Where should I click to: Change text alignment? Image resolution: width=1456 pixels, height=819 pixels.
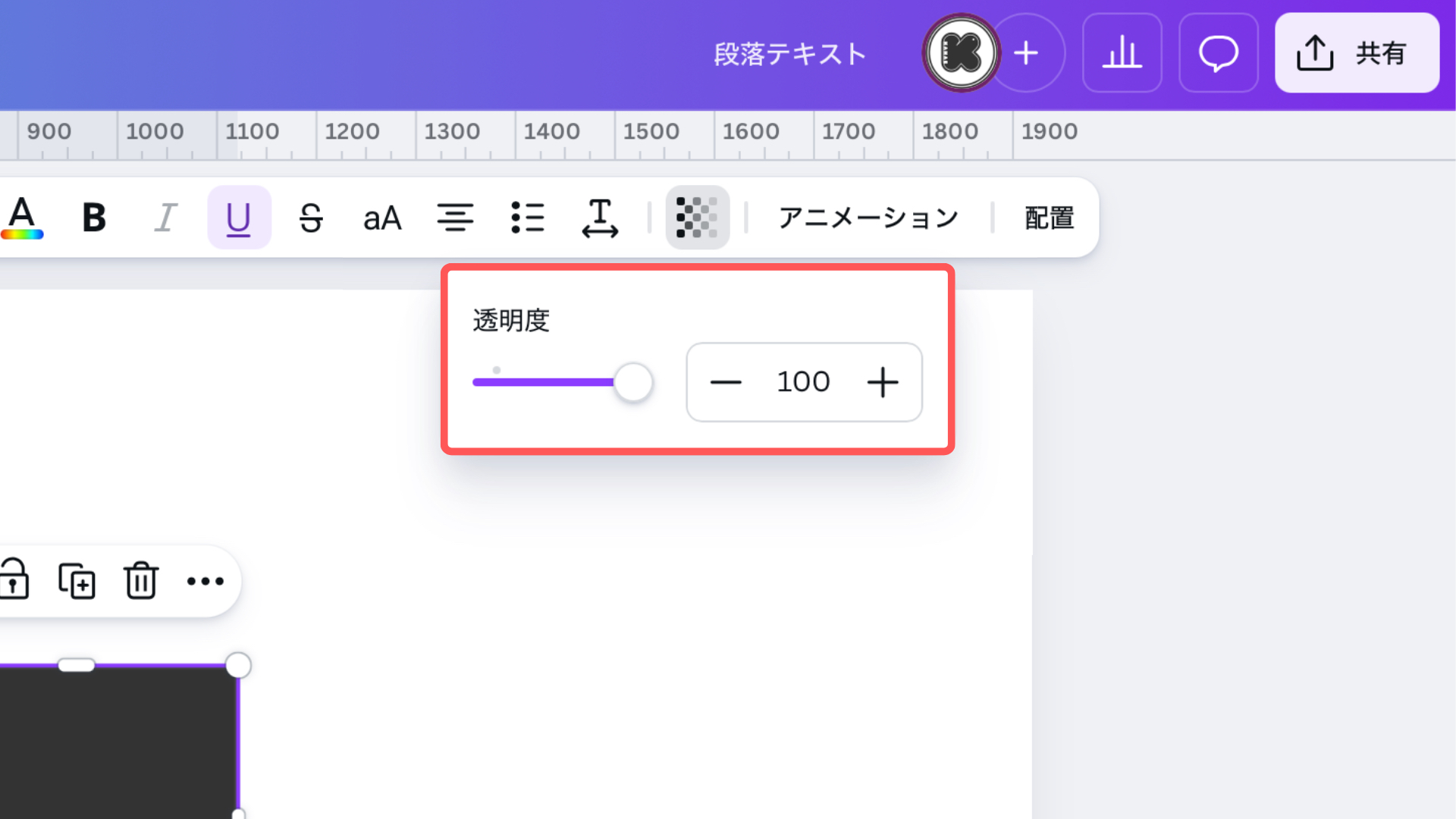point(455,218)
